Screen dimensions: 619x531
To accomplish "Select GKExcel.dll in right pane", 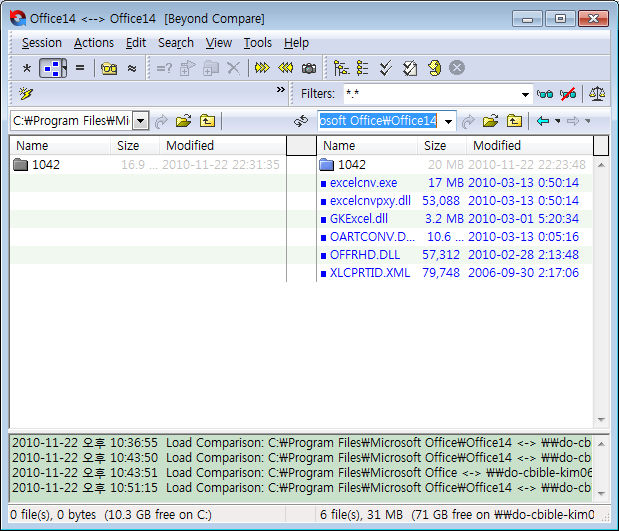I will (454, 219).
